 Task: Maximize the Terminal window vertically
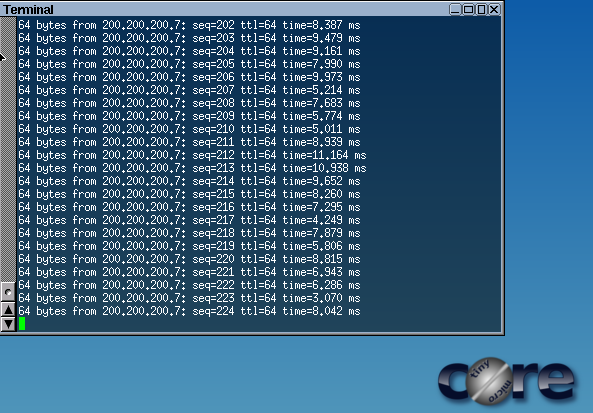481,9
